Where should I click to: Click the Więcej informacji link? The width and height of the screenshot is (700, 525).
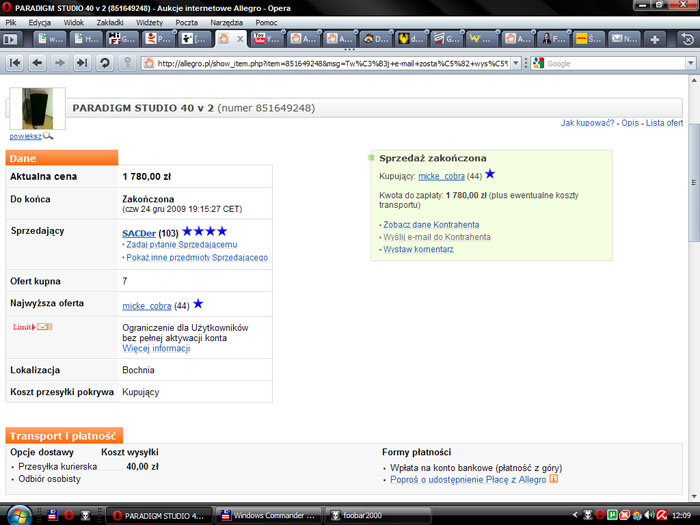156,348
